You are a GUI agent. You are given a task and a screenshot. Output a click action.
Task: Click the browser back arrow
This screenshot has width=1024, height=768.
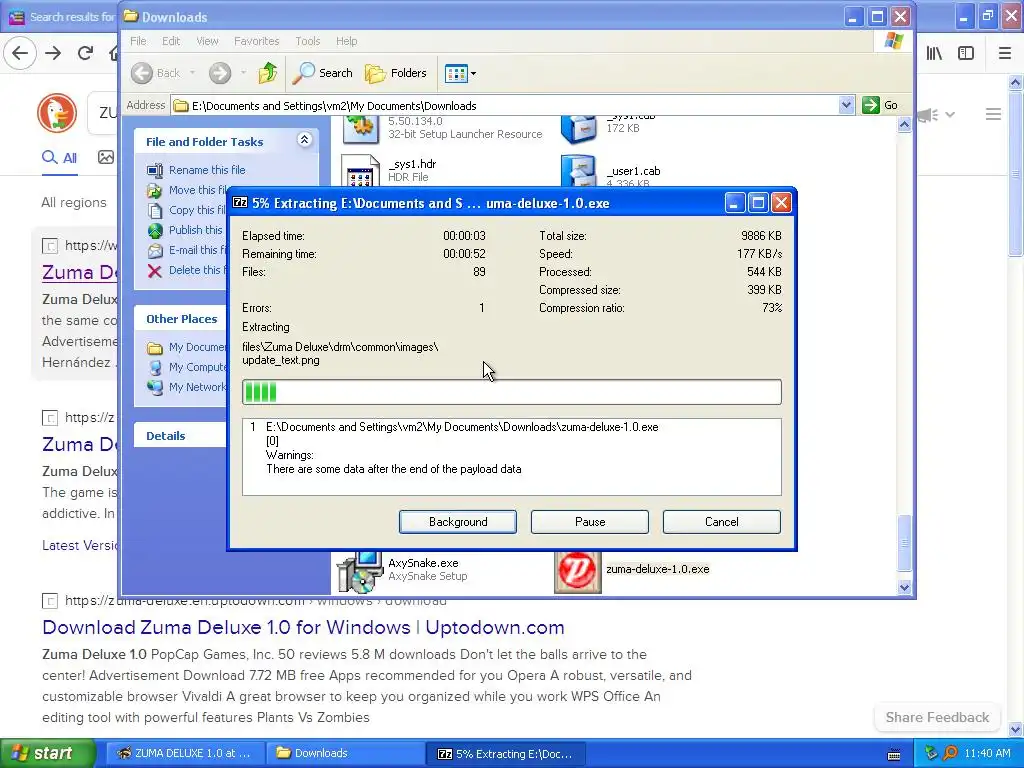[x=20, y=53]
